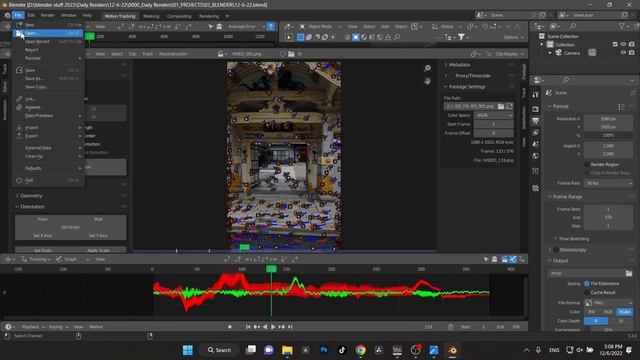The image size is (640, 360).
Task: Click the outliner filter funnel icon
Action: 622,26
